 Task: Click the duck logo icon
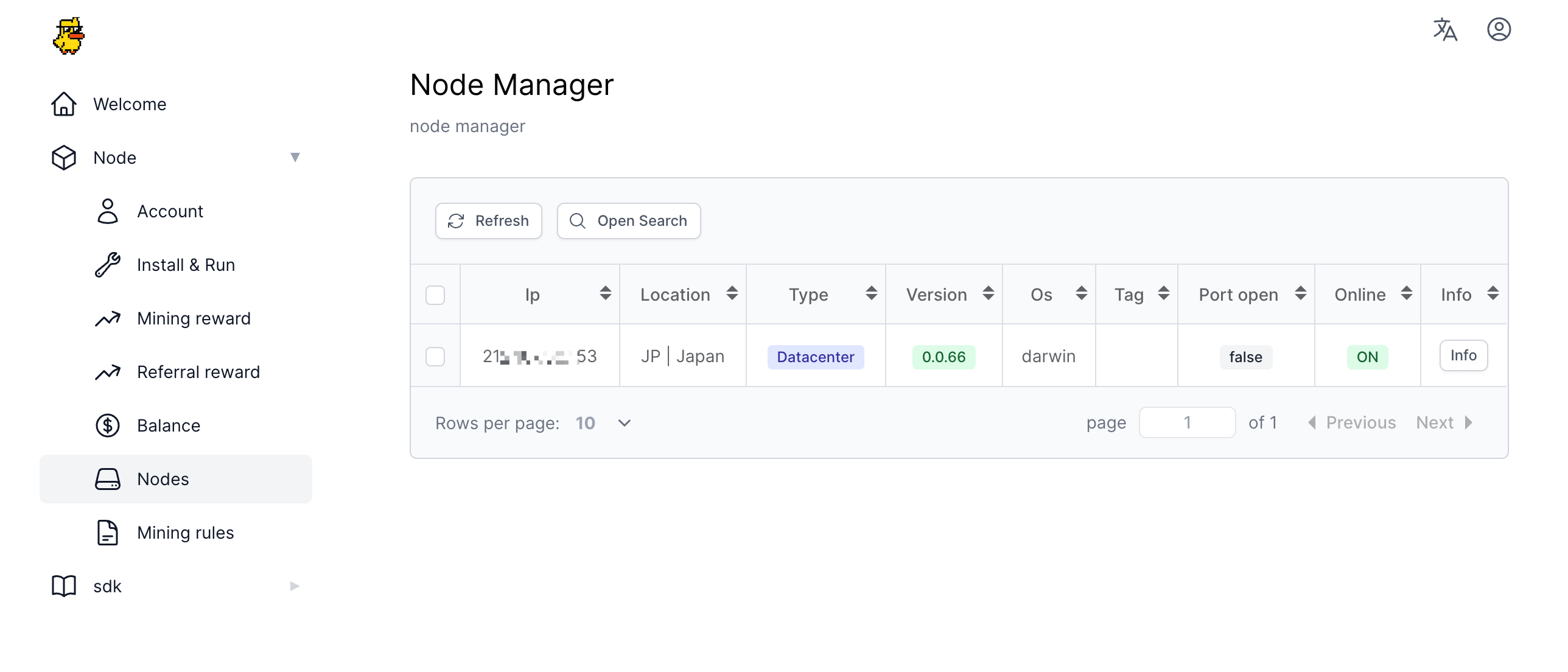tap(68, 36)
